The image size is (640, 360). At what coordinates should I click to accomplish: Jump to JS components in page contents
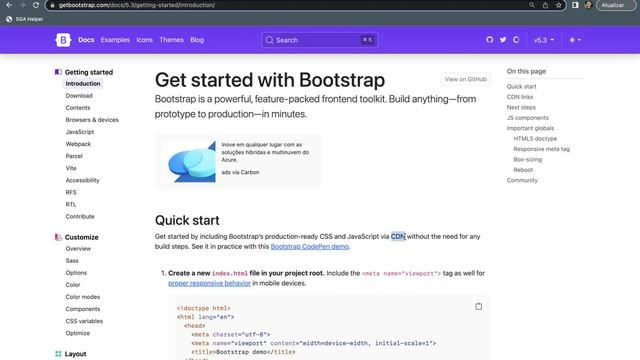click(527, 118)
